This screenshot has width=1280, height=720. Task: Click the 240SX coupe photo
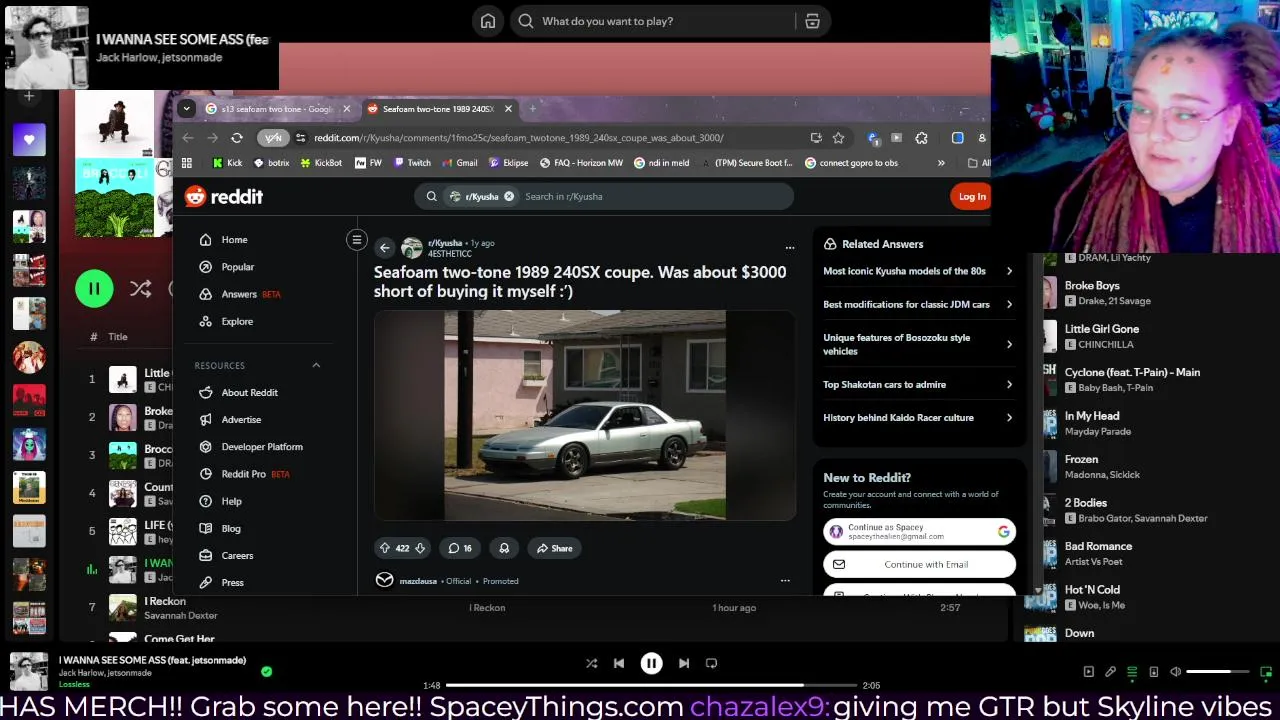[x=585, y=415]
